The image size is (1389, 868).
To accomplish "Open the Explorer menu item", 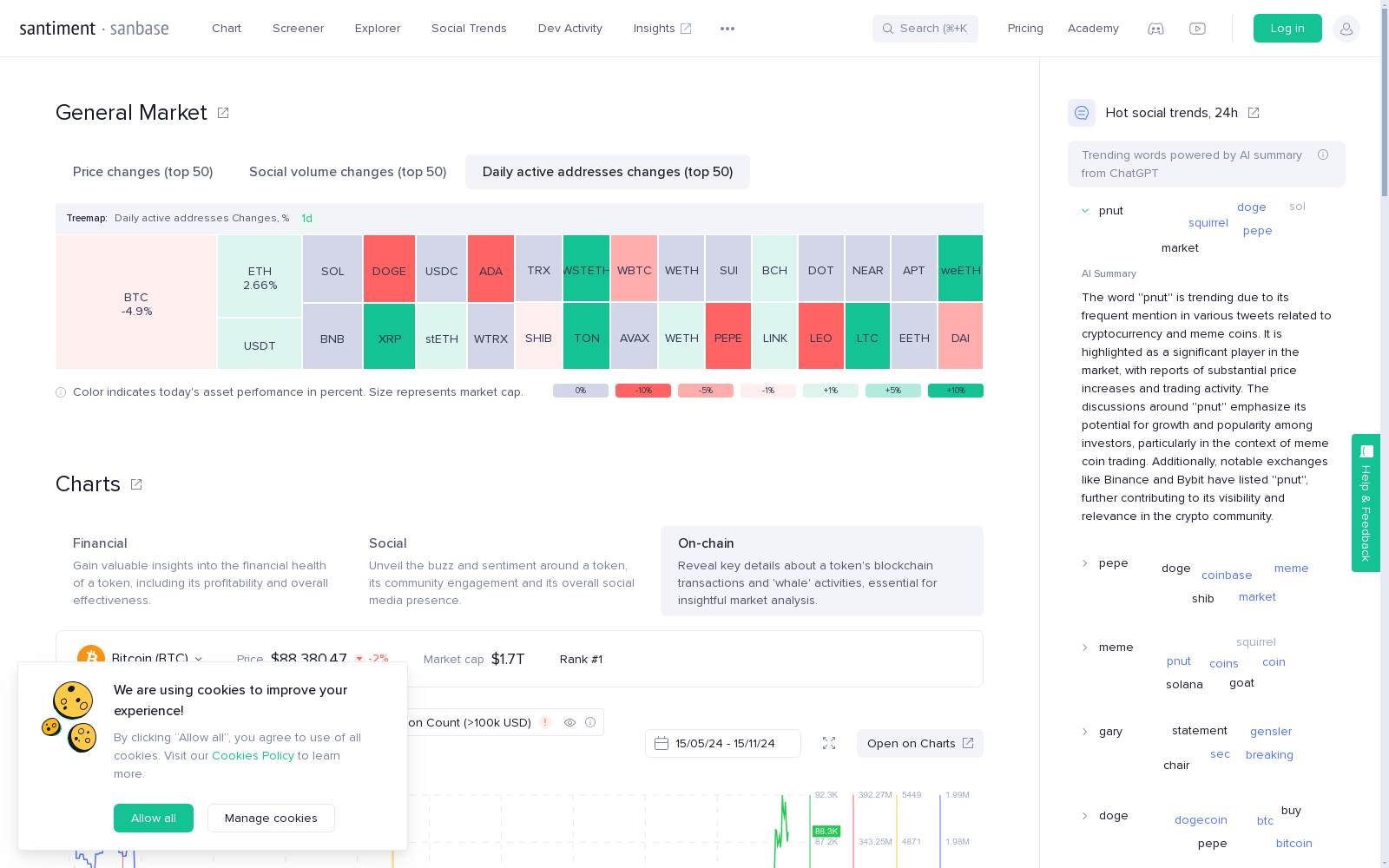I will (378, 29).
